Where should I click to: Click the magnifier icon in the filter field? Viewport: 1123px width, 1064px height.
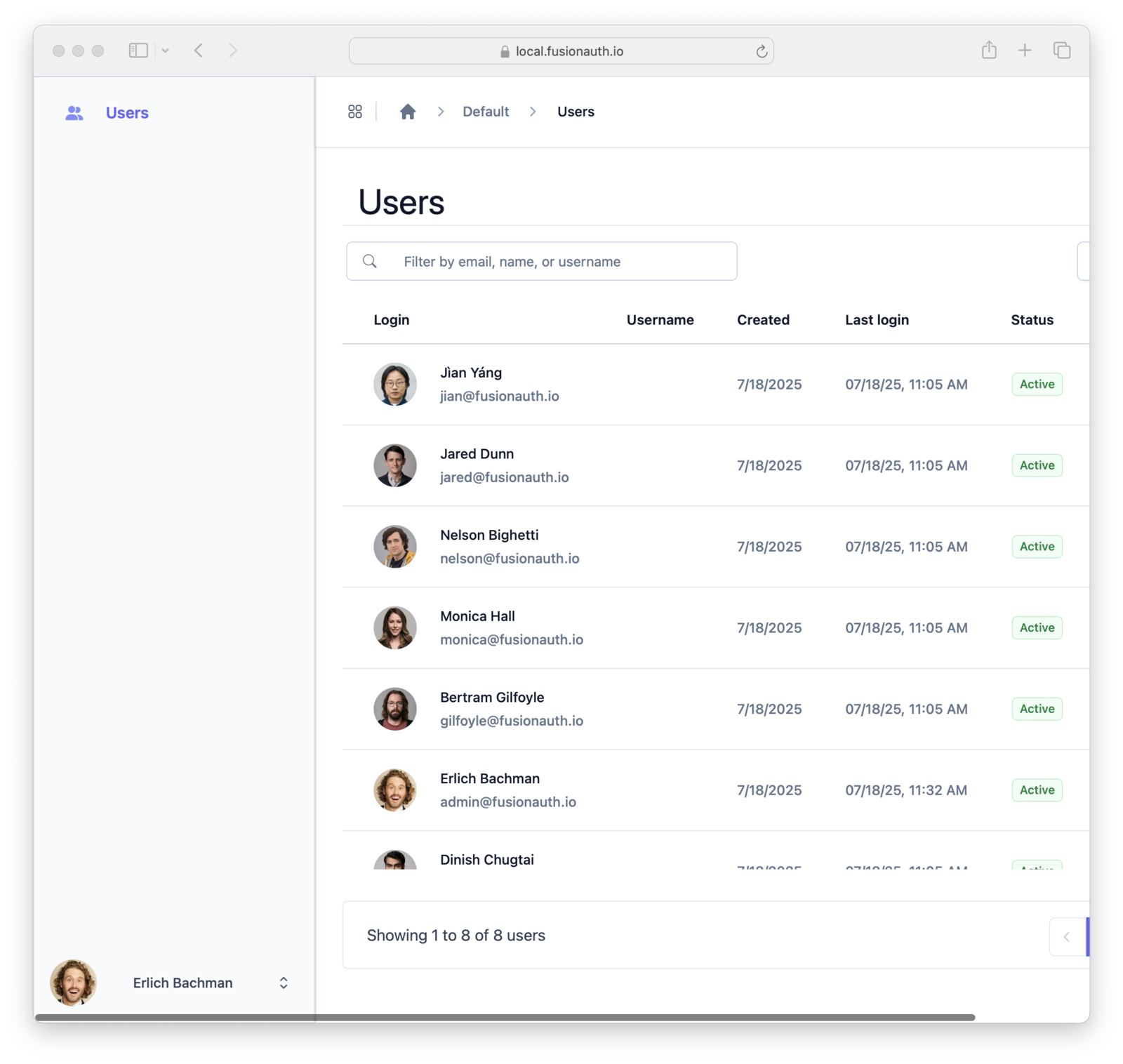click(369, 261)
